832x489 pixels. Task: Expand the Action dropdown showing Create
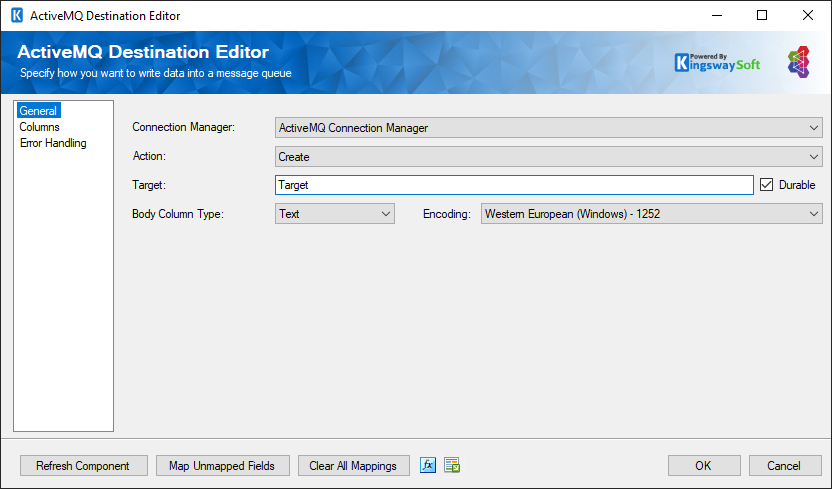point(549,157)
